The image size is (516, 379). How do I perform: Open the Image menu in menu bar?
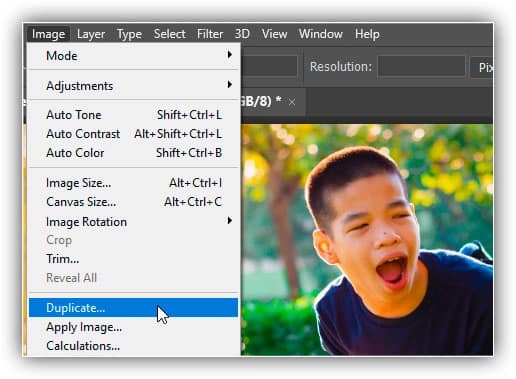(x=48, y=34)
